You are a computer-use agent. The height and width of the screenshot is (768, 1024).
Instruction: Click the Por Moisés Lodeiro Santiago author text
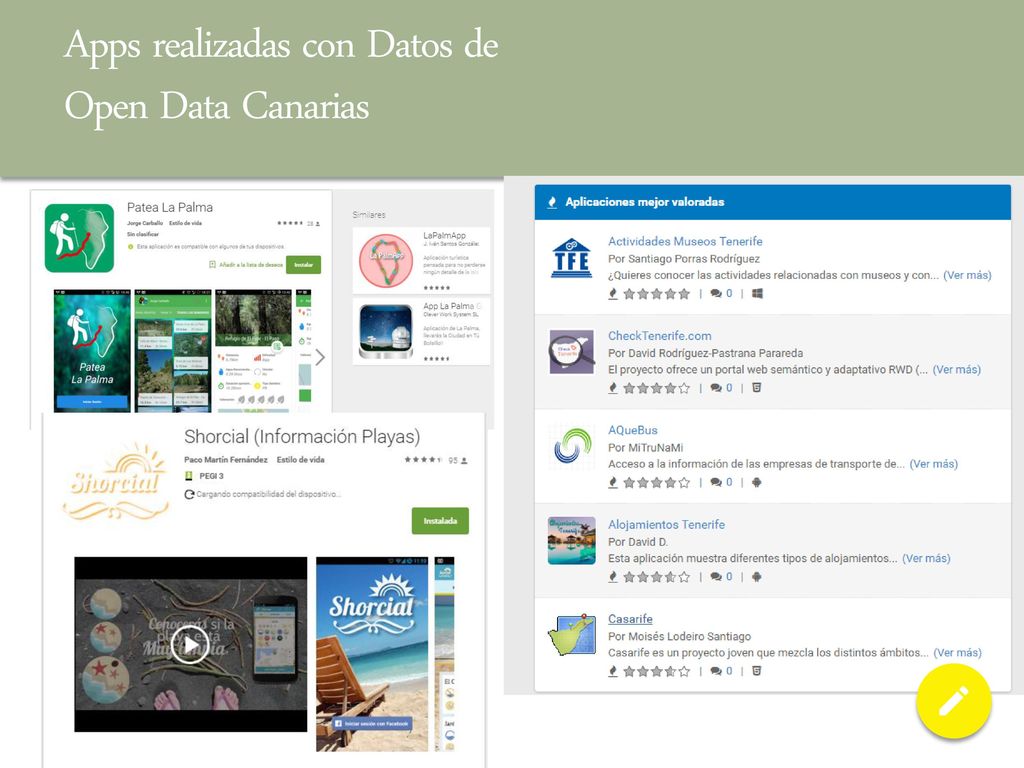(x=679, y=636)
